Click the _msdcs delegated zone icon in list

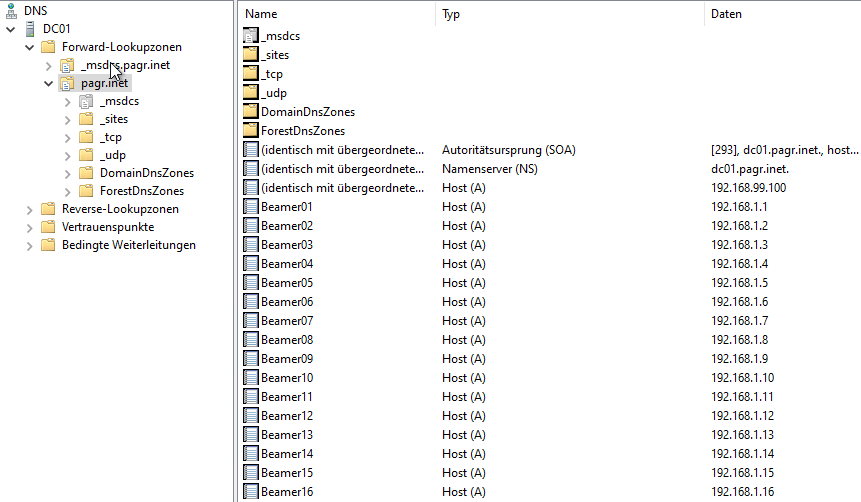point(251,36)
